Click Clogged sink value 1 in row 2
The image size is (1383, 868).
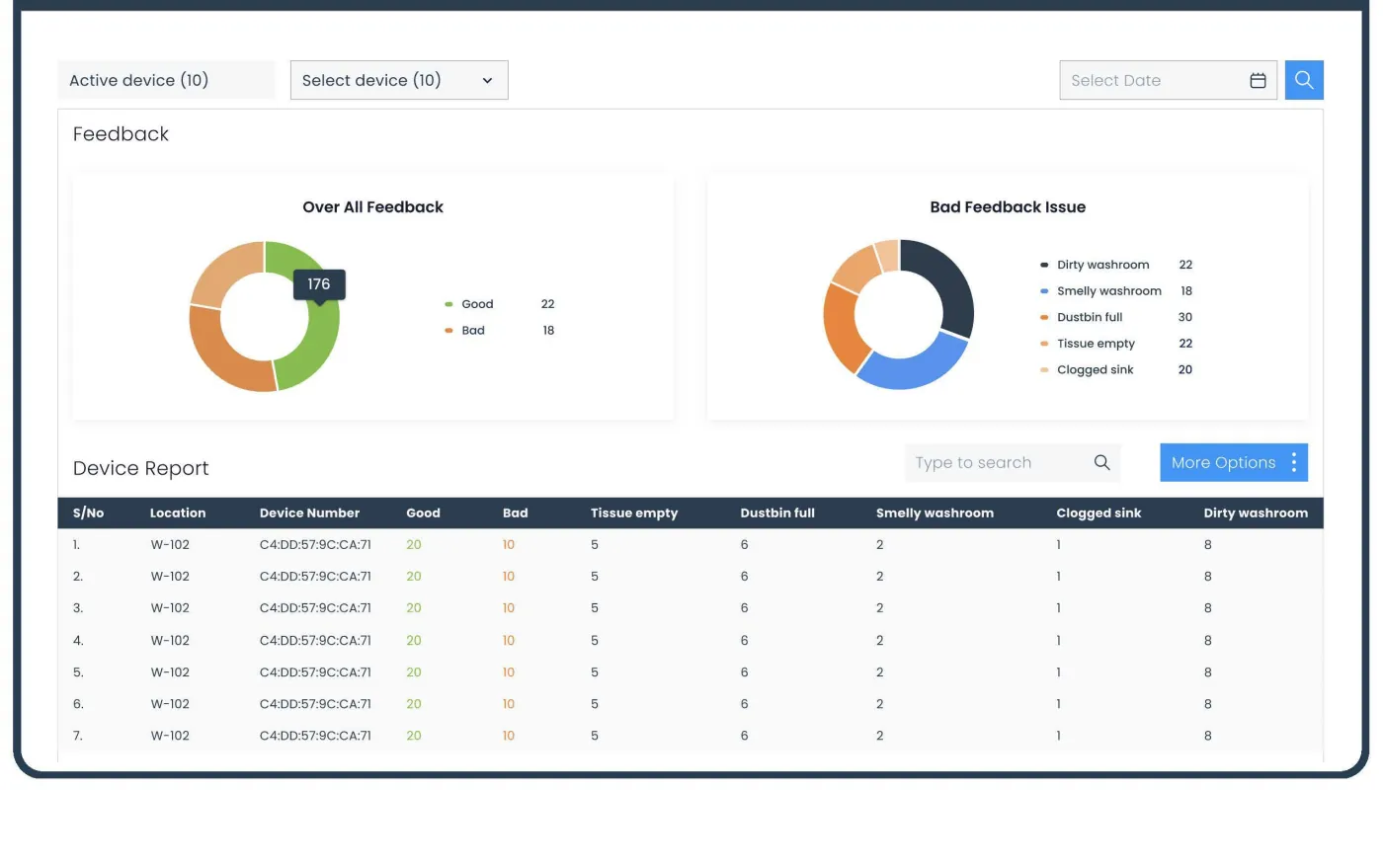click(x=1059, y=576)
